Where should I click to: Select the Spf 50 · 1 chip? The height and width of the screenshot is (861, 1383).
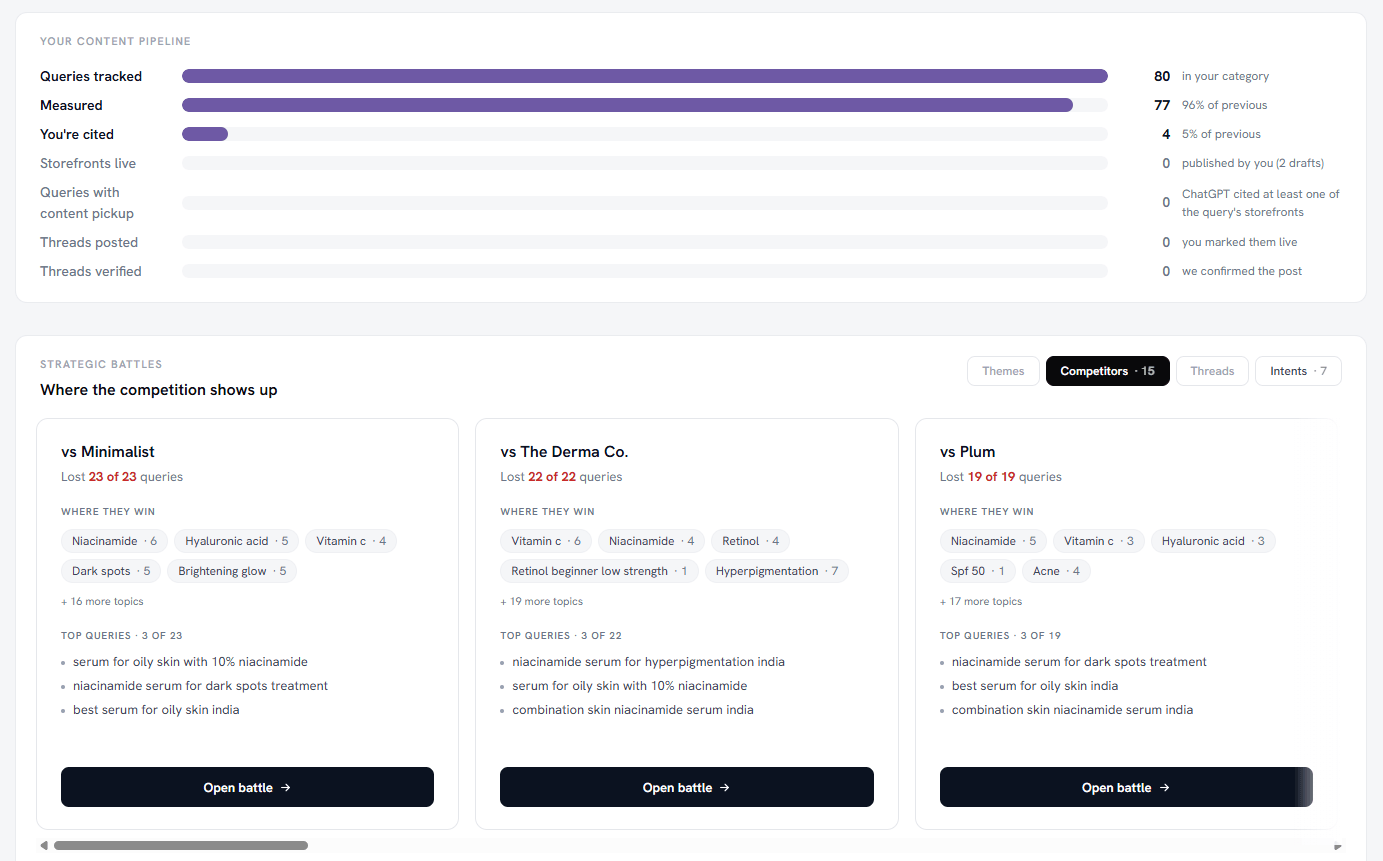click(977, 571)
